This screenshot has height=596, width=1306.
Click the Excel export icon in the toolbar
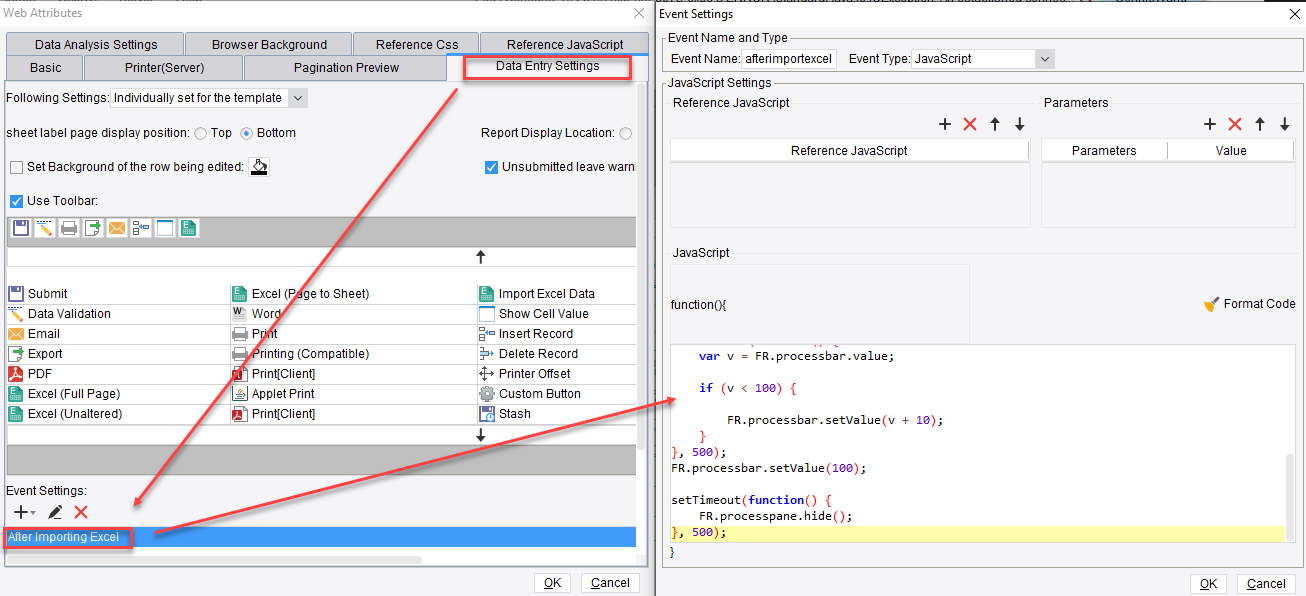[x=188, y=227]
